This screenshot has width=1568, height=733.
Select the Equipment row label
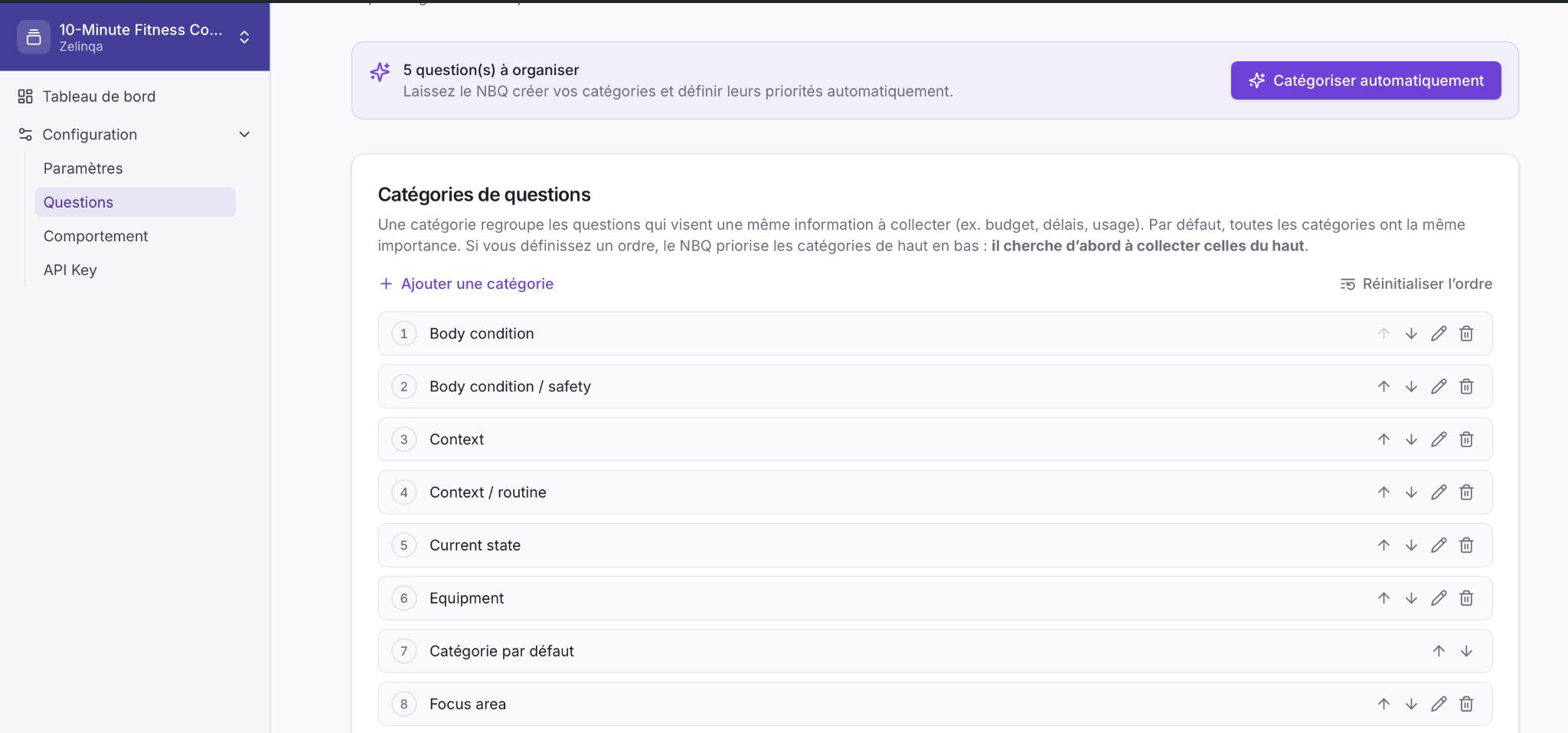[x=466, y=597]
